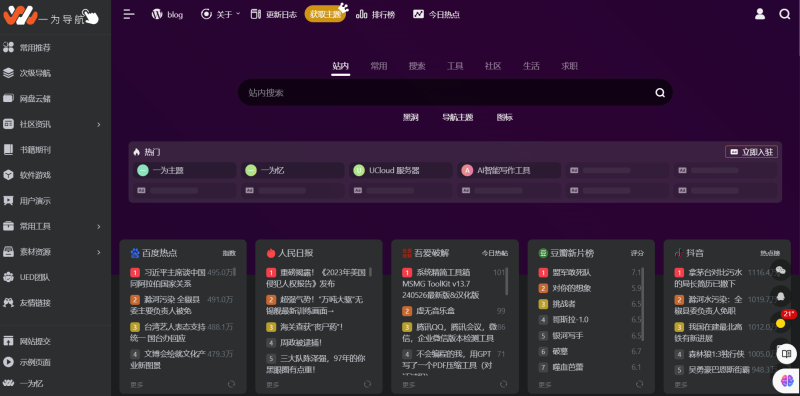Expand the 素材资源 sidebar submenu

coord(99,252)
